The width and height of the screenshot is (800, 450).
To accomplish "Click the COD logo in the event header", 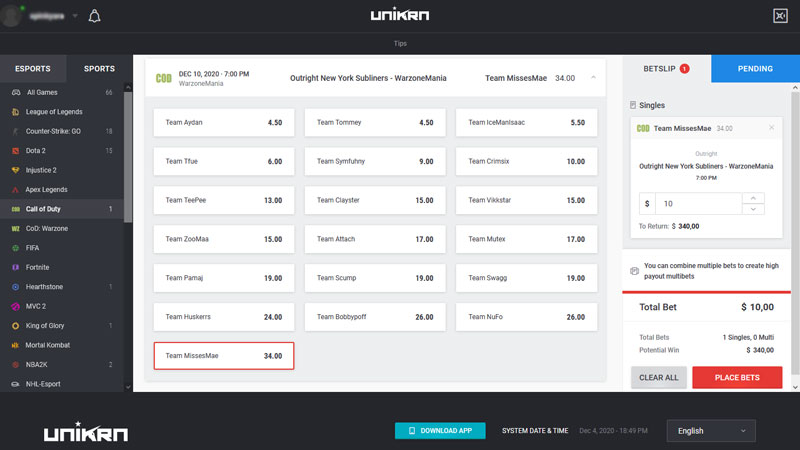I will tap(163, 78).
